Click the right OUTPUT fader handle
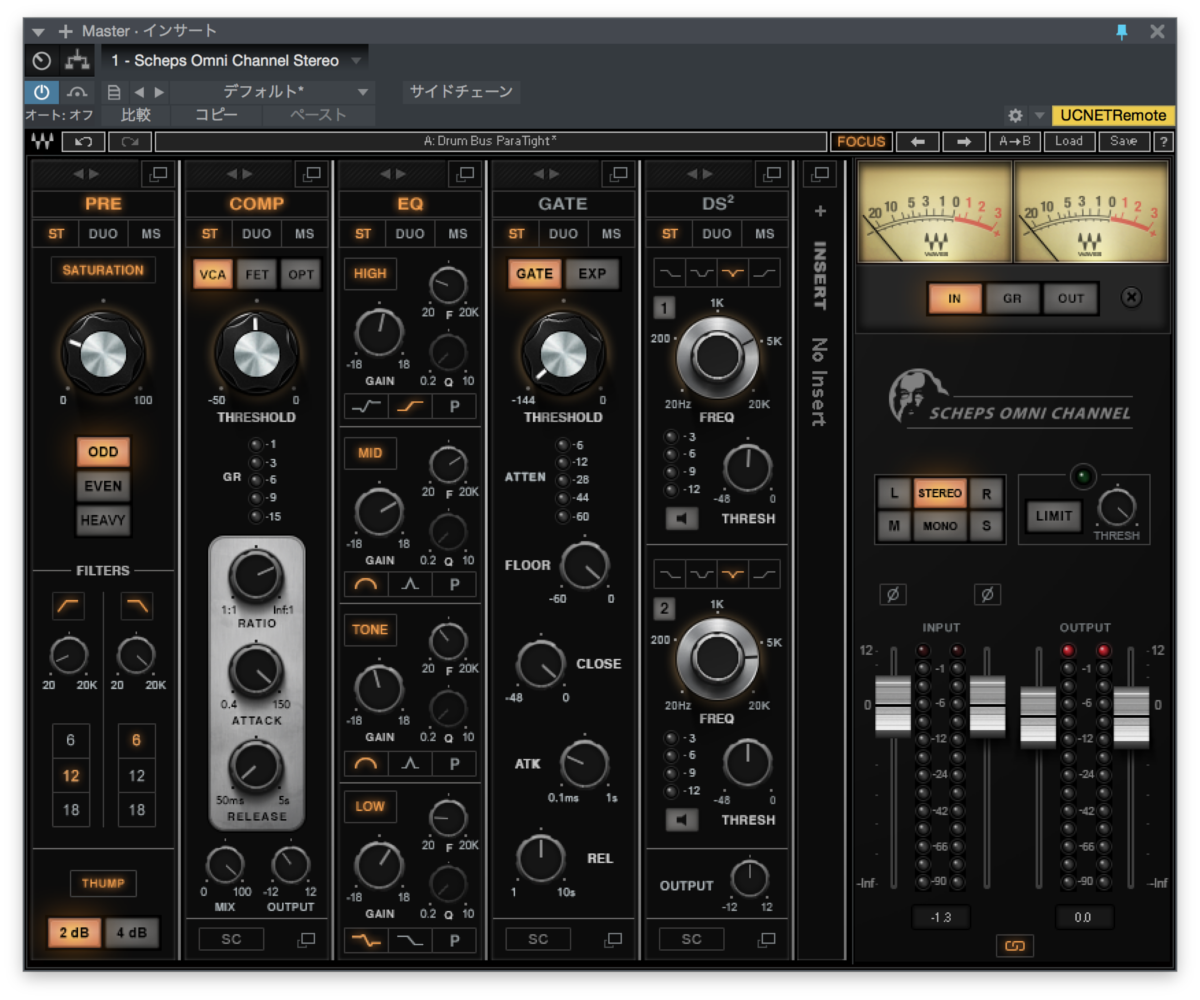 pyautogui.click(x=1131, y=717)
